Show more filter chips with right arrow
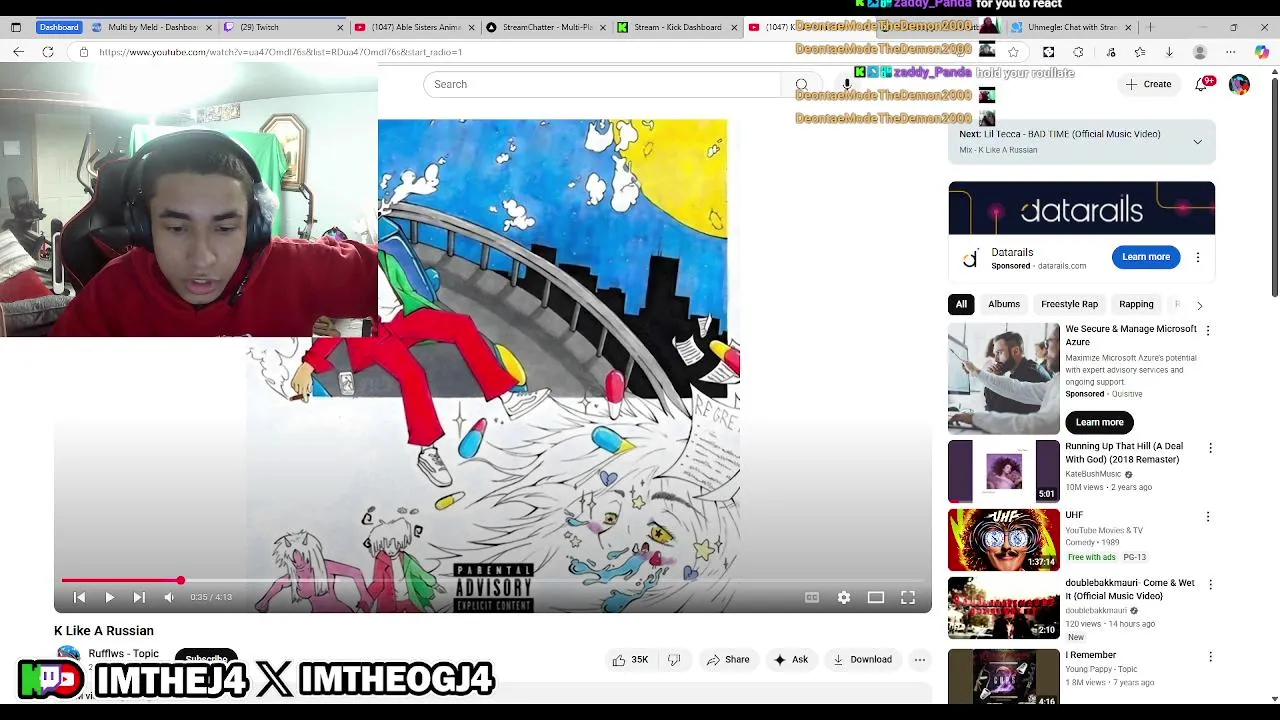The height and width of the screenshot is (720, 1280). (1199, 305)
